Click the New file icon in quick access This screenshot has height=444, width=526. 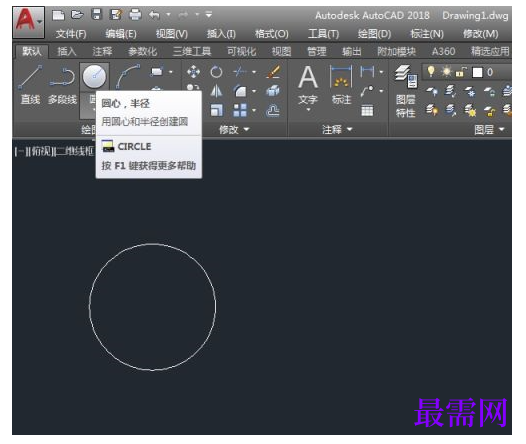pyautogui.click(x=58, y=15)
